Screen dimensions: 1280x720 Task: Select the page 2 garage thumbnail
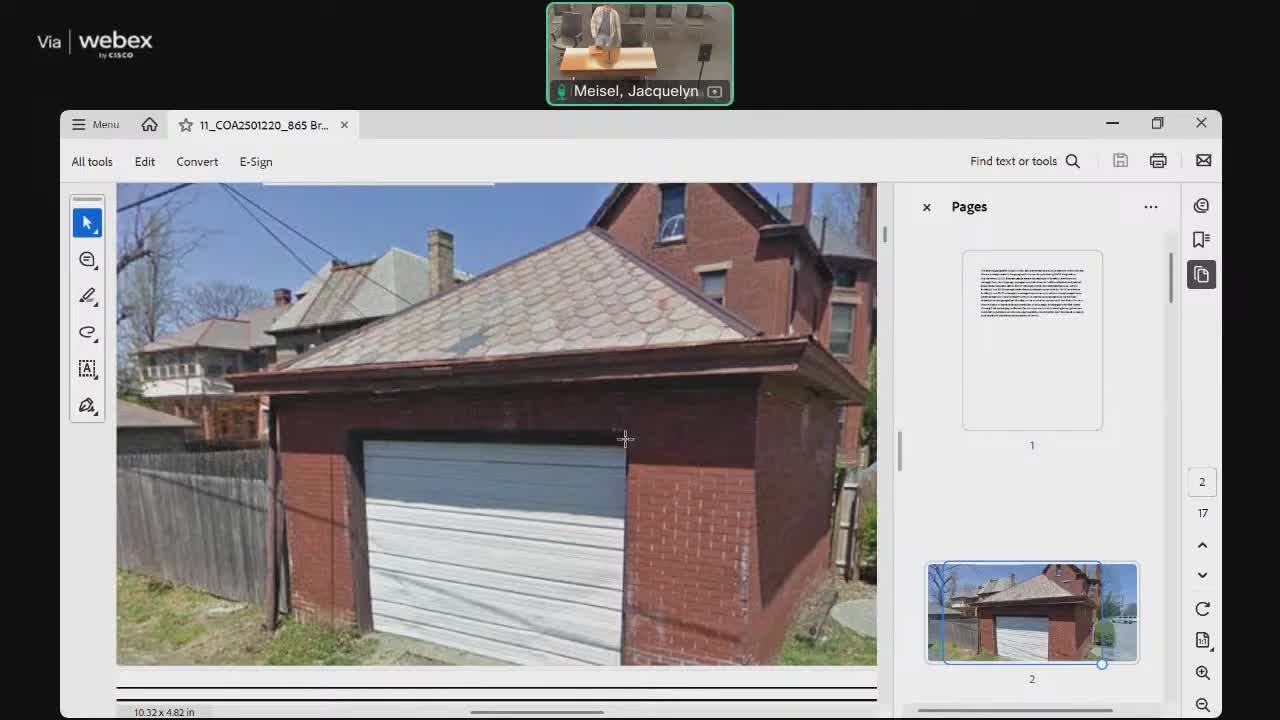1032,612
